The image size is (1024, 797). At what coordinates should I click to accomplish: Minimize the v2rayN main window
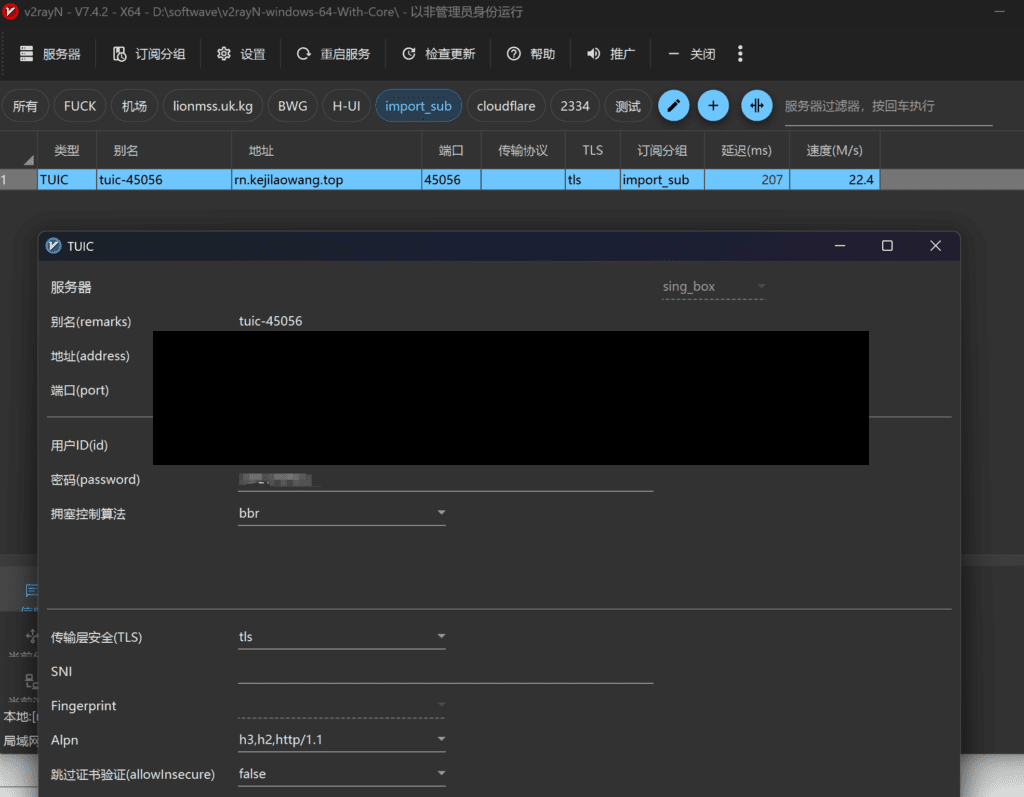[999, 12]
